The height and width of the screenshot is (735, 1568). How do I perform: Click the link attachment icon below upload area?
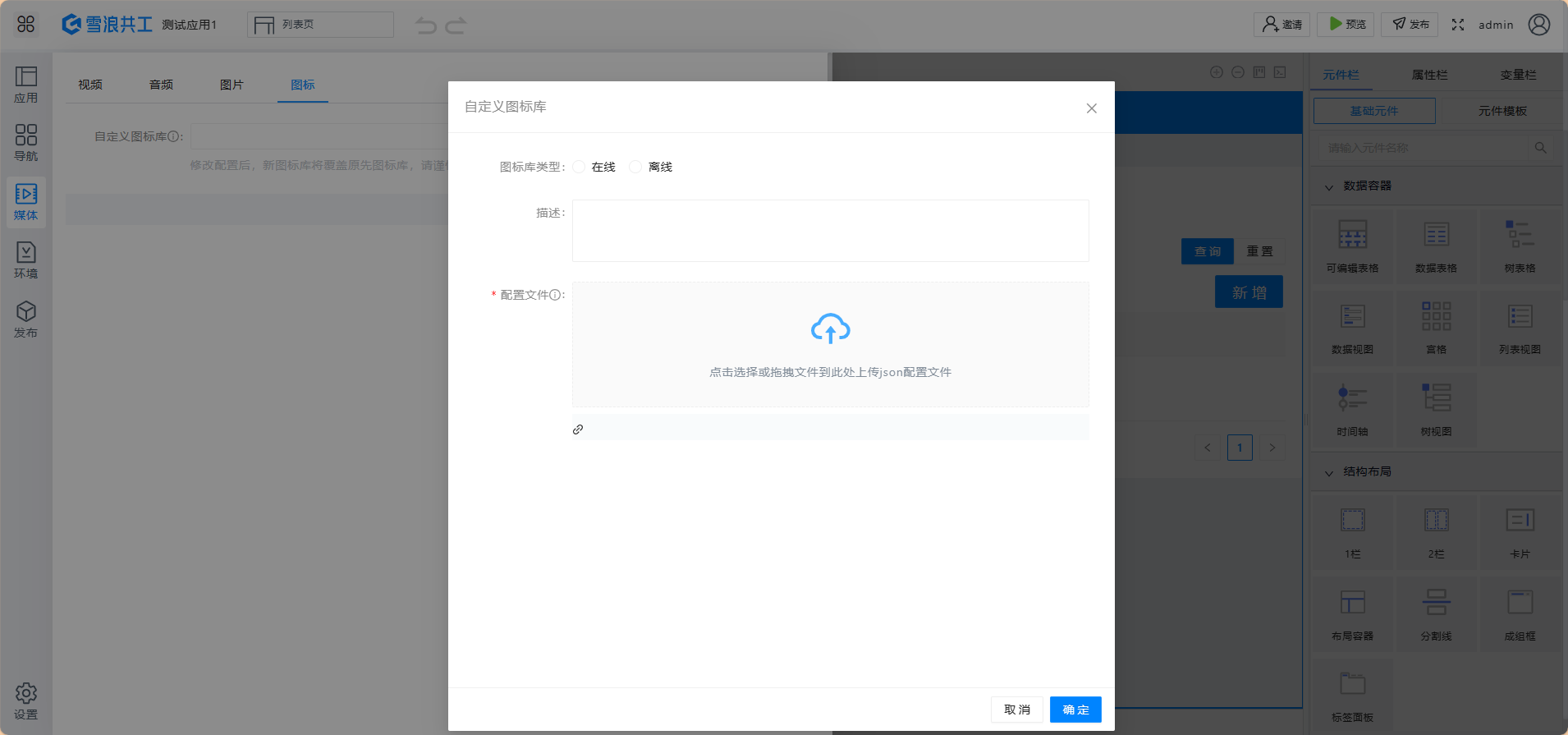tap(578, 430)
